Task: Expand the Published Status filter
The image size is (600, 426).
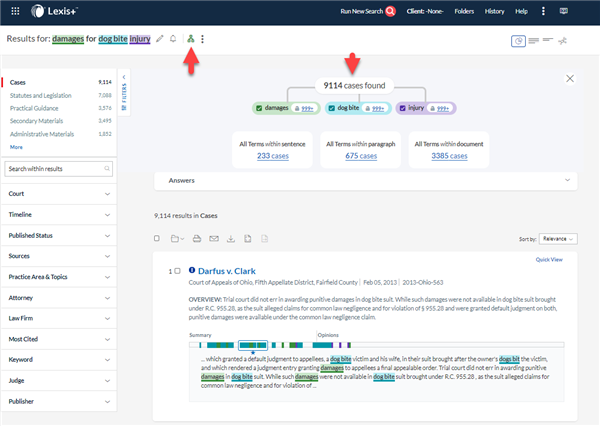Action: (x=59, y=235)
